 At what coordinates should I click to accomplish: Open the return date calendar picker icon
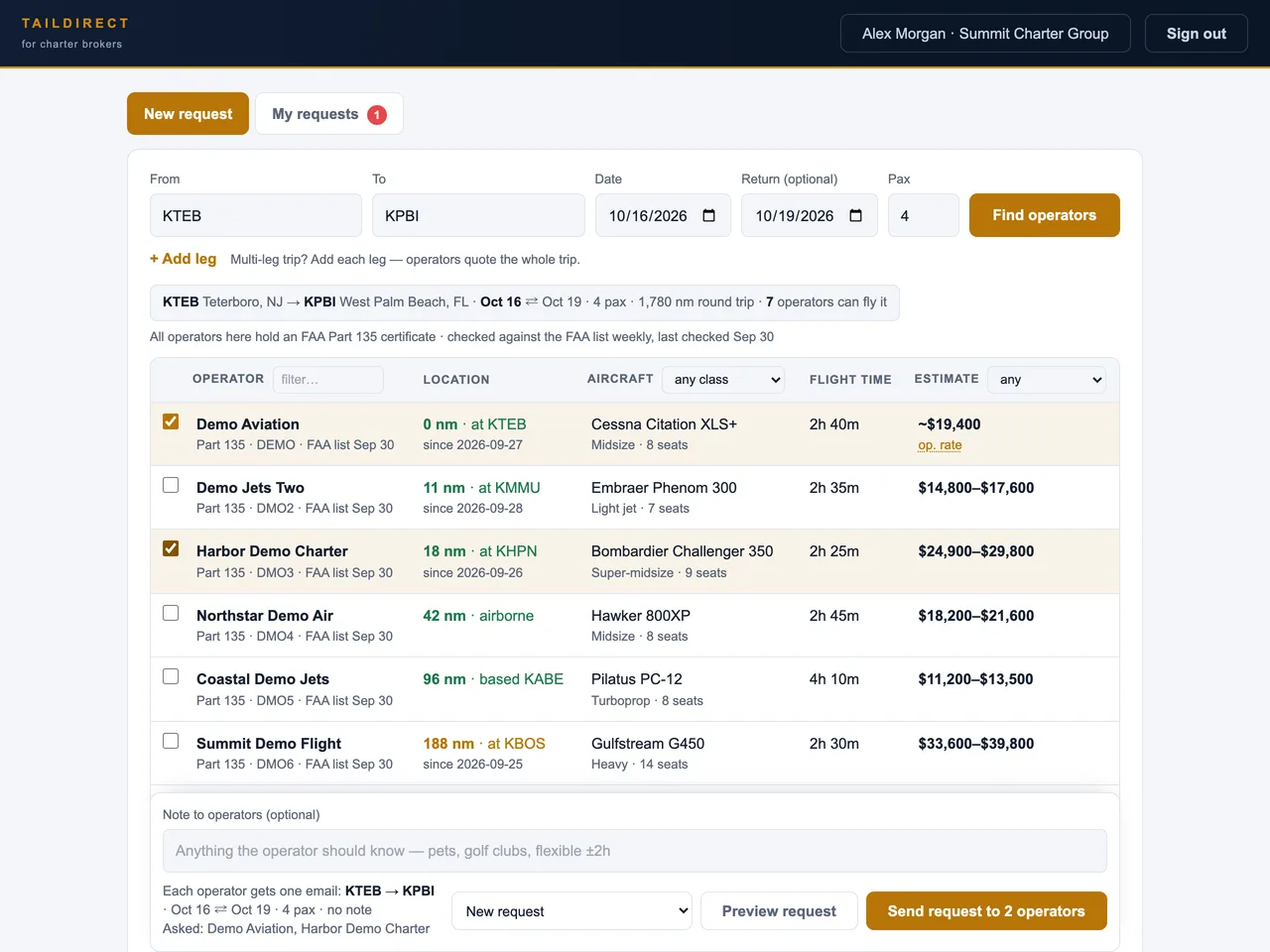(855, 215)
